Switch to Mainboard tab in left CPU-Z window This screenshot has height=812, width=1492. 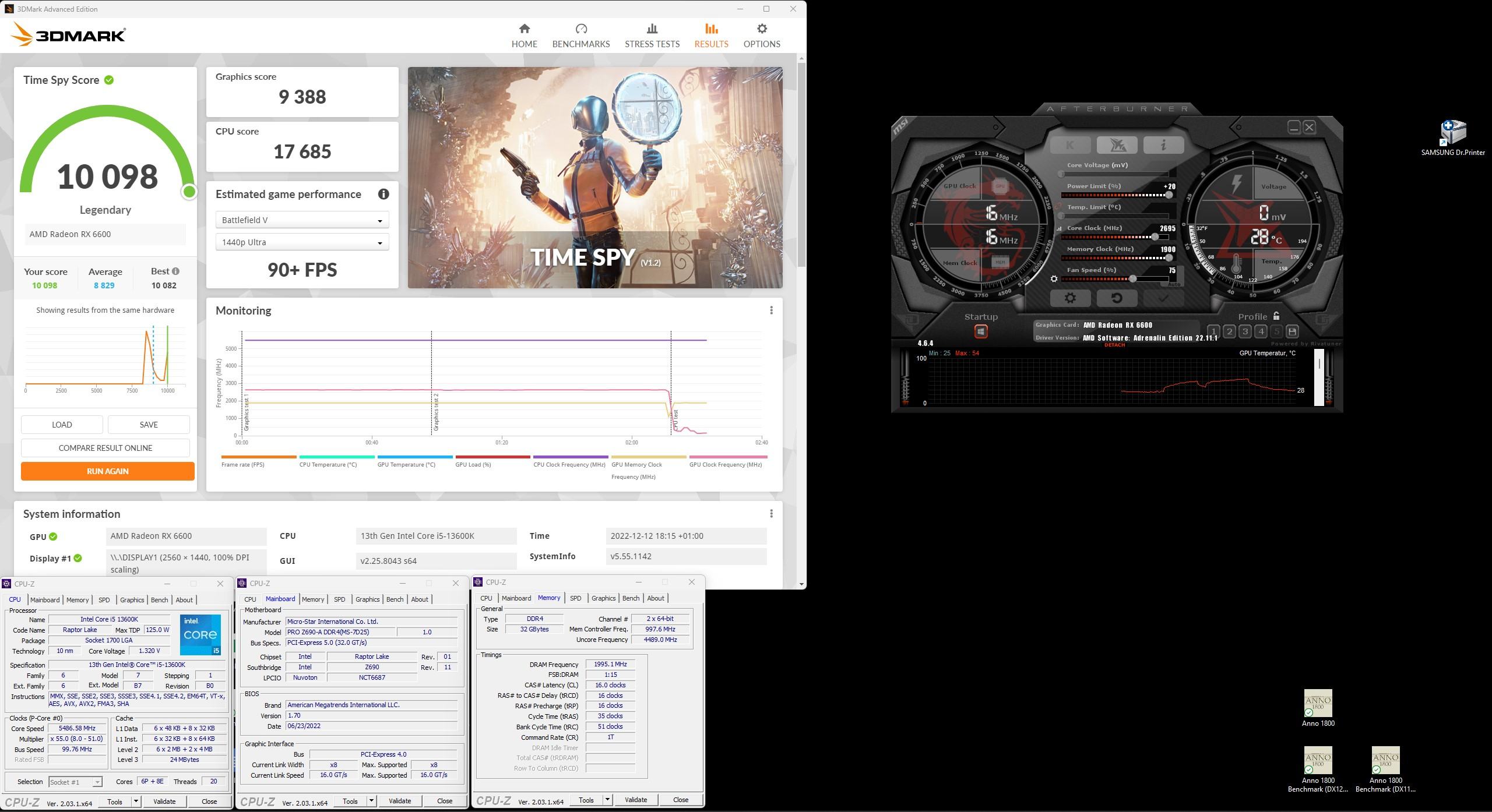(x=45, y=600)
